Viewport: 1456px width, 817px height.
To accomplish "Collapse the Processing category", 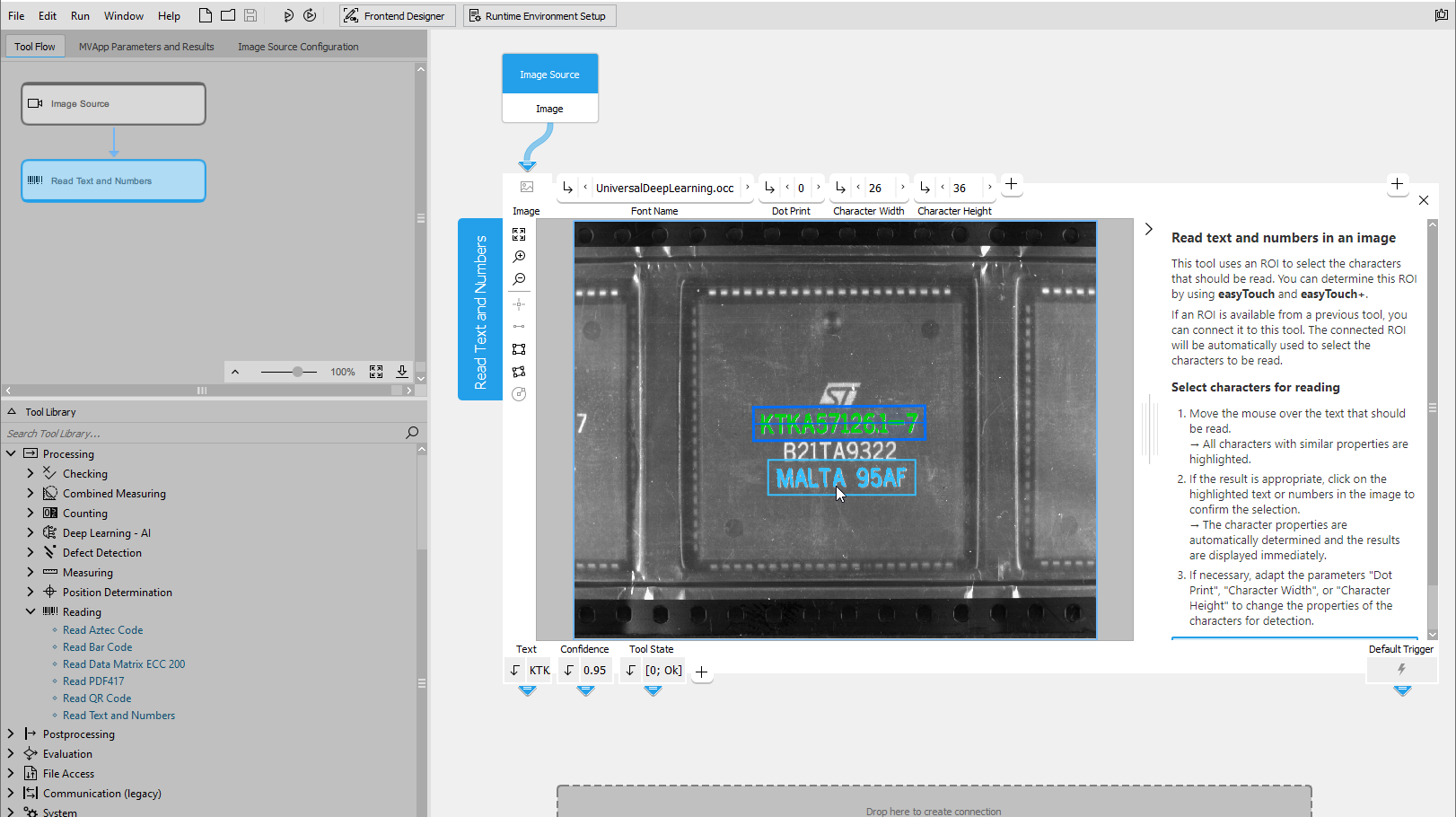I will tap(11, 453).
